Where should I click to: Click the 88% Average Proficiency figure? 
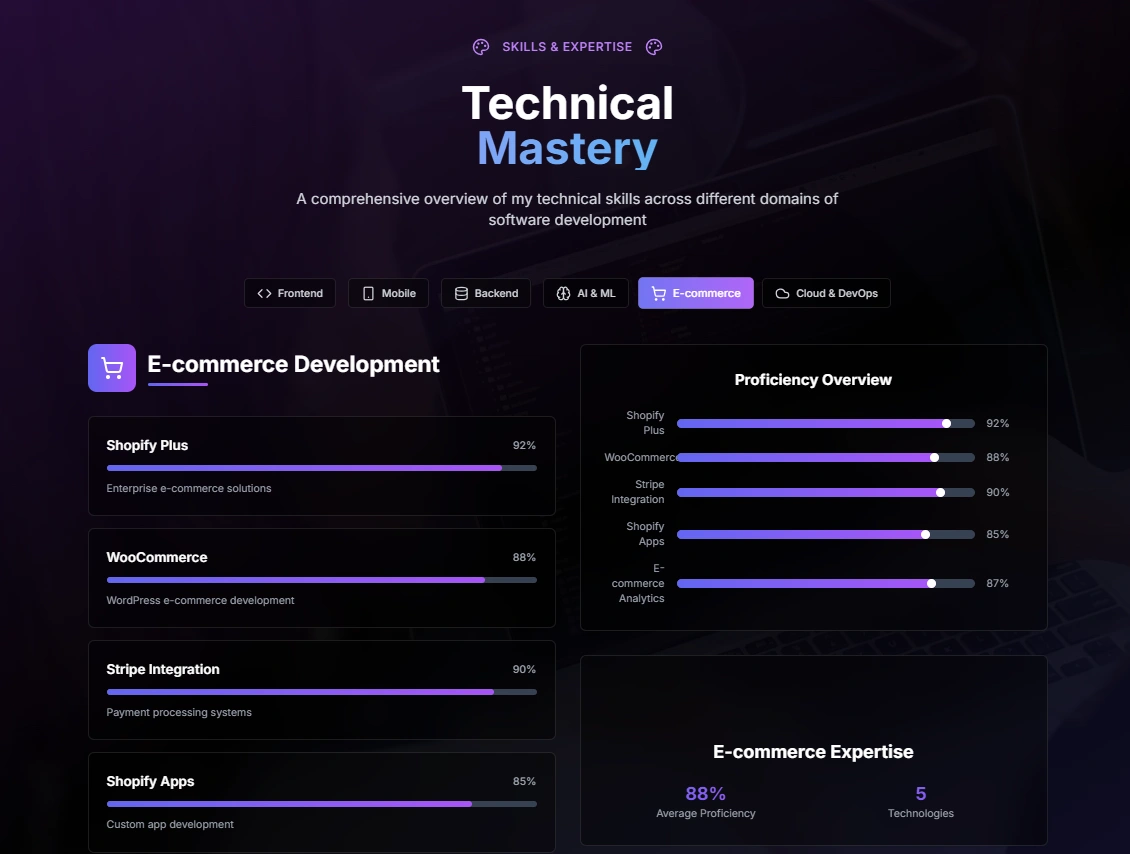(x=706, y=793)
